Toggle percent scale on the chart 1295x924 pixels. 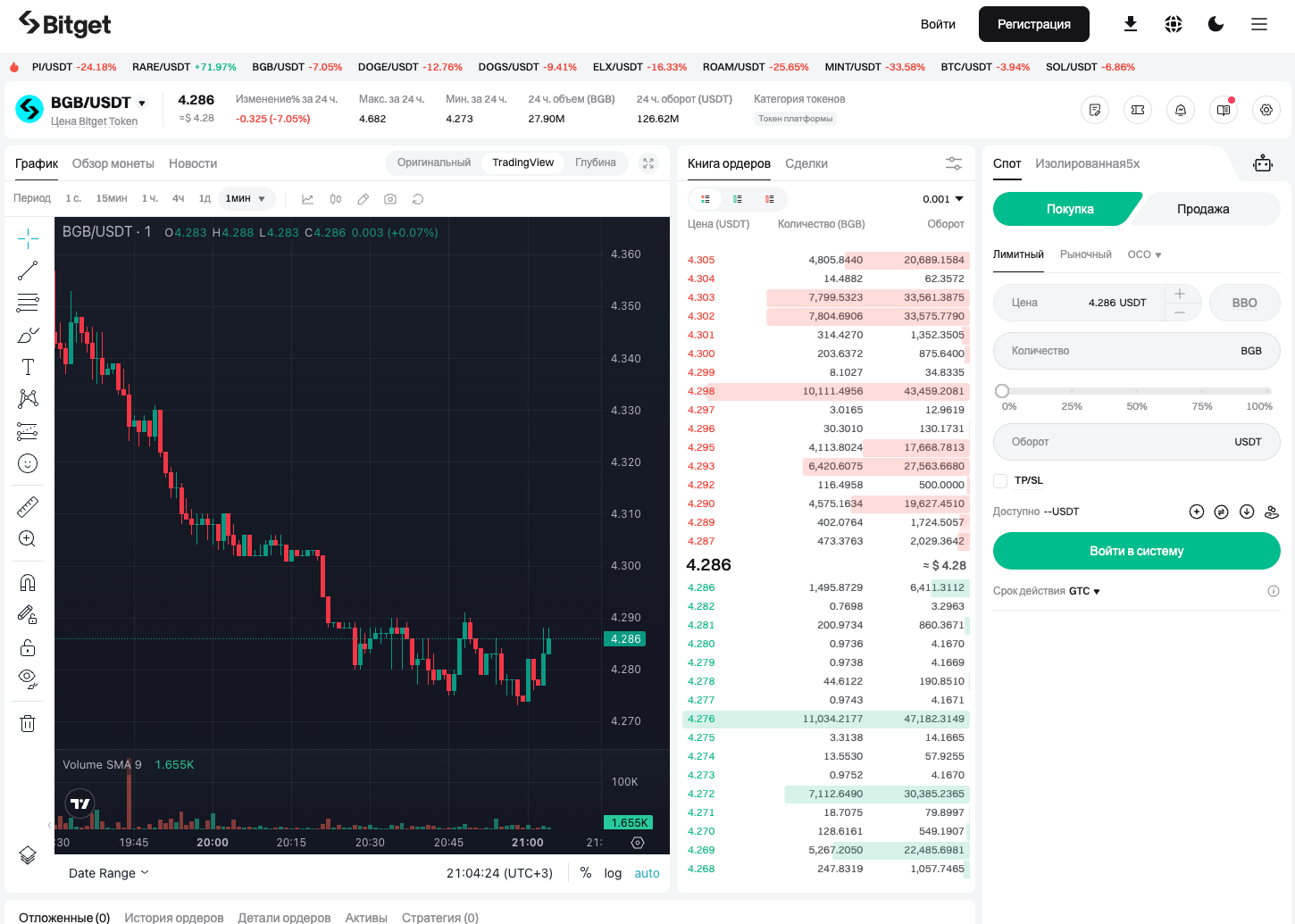pos(586,873)
